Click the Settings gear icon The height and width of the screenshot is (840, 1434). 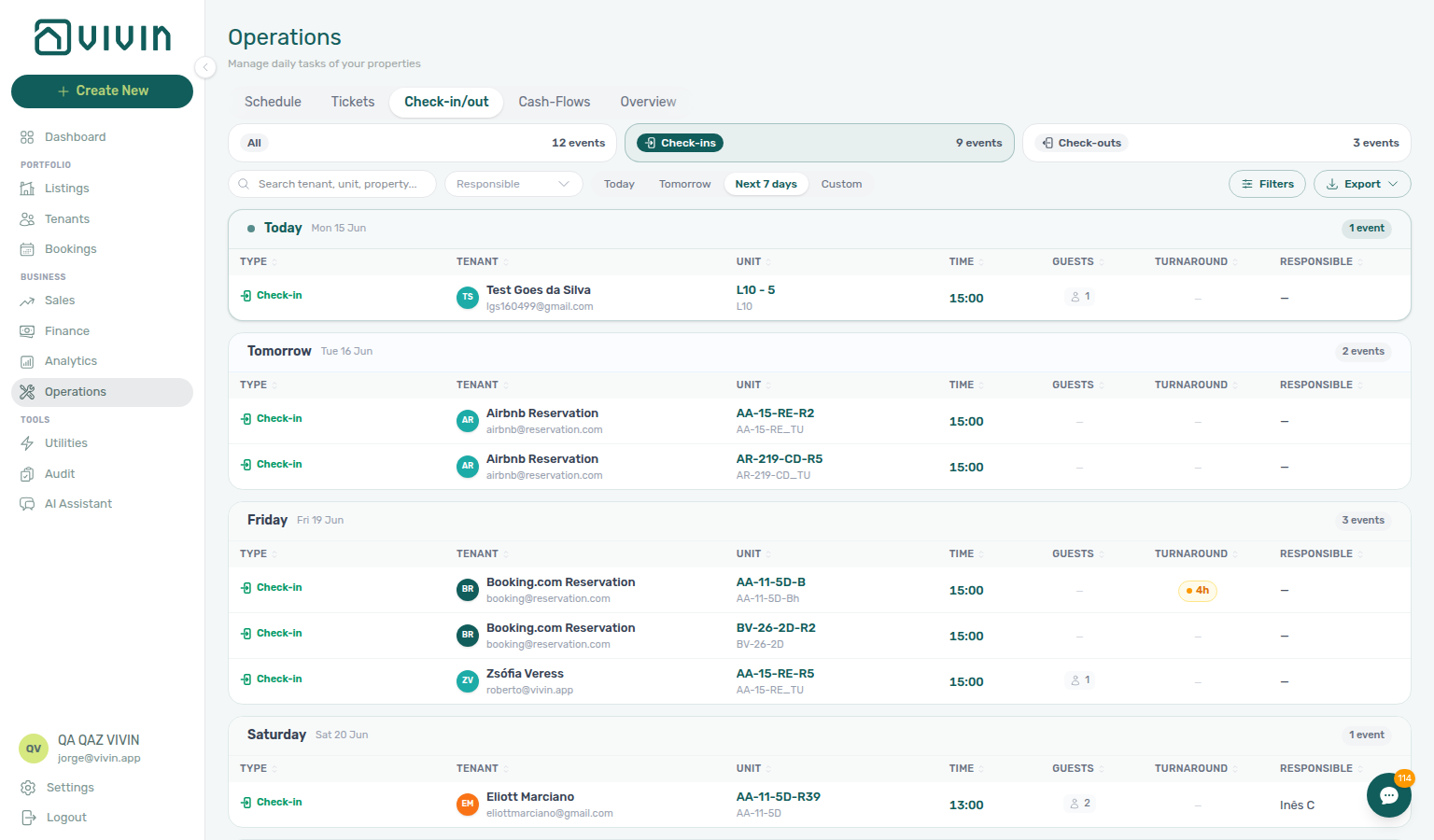coord(28,788)
